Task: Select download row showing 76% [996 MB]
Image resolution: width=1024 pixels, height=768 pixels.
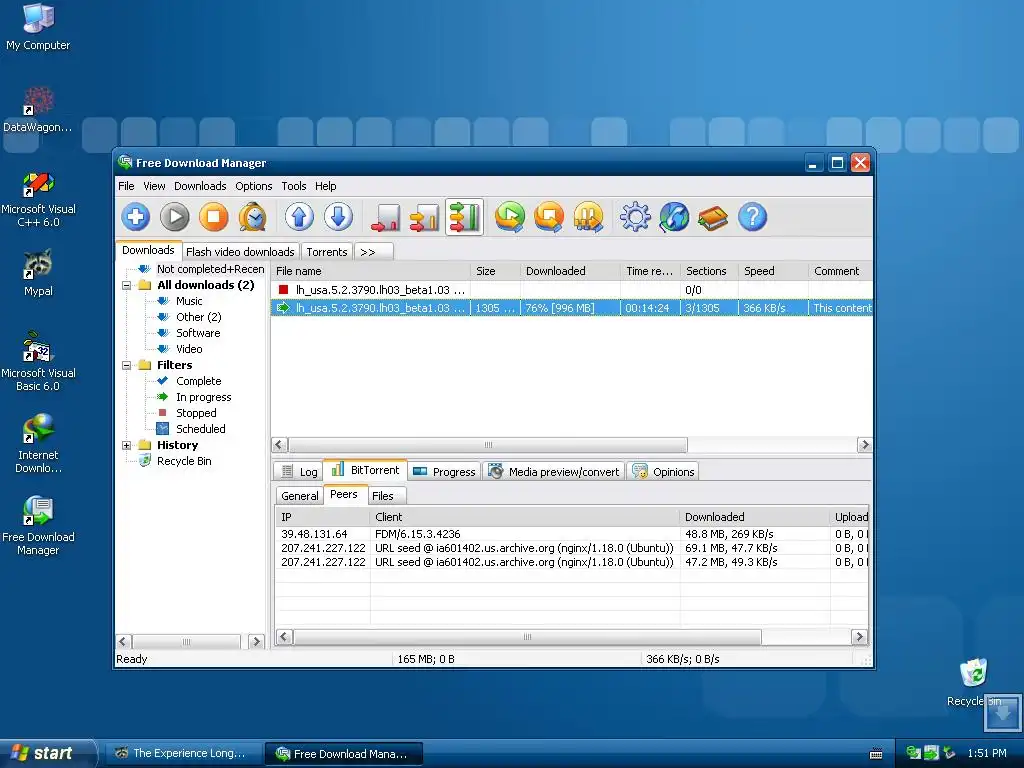Action: [571, 308]
